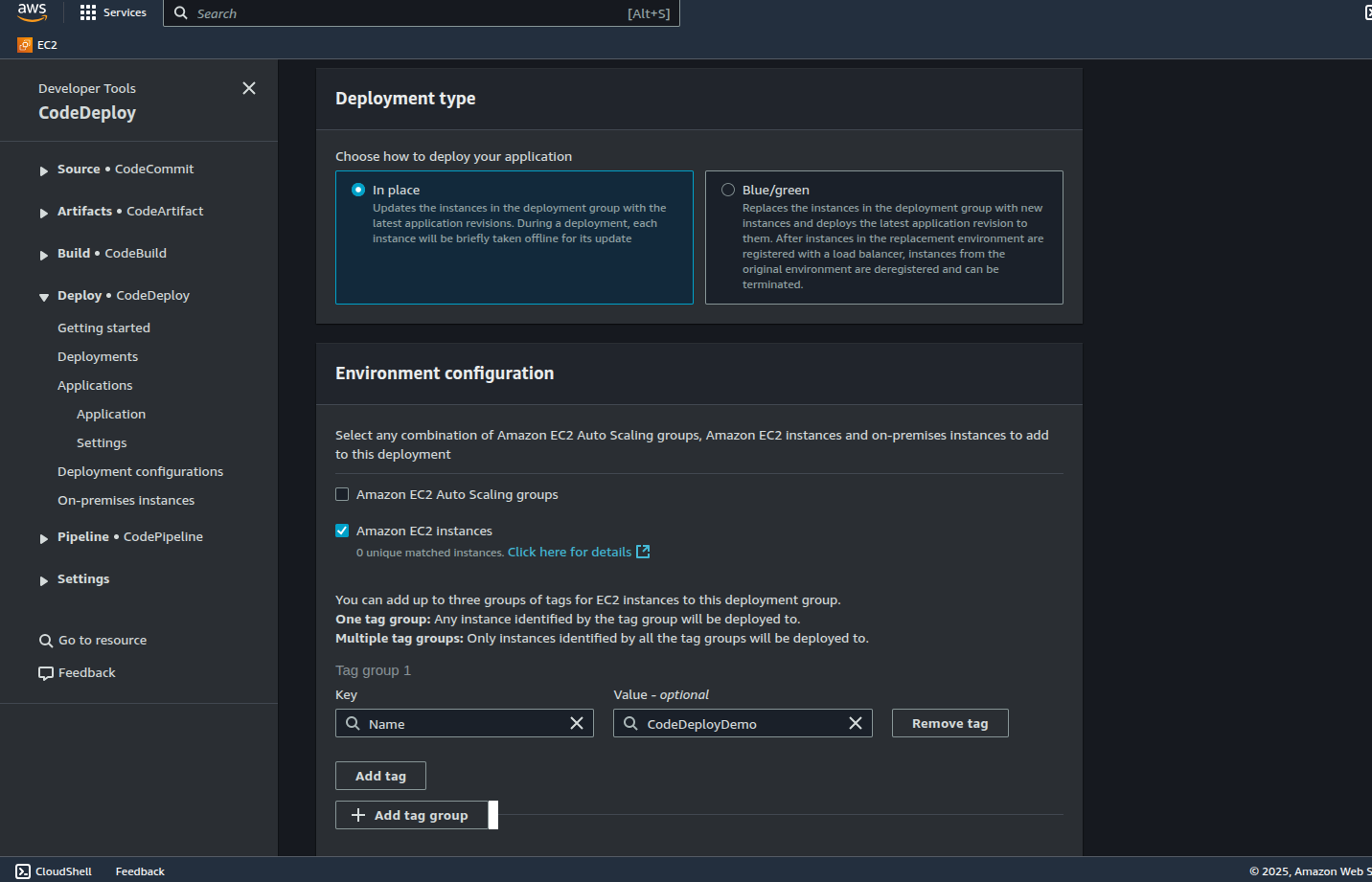Viewport: 1372px width, 882px height.
Task: Click the plus icon on Add tag group
Action: tap(358, 815)
